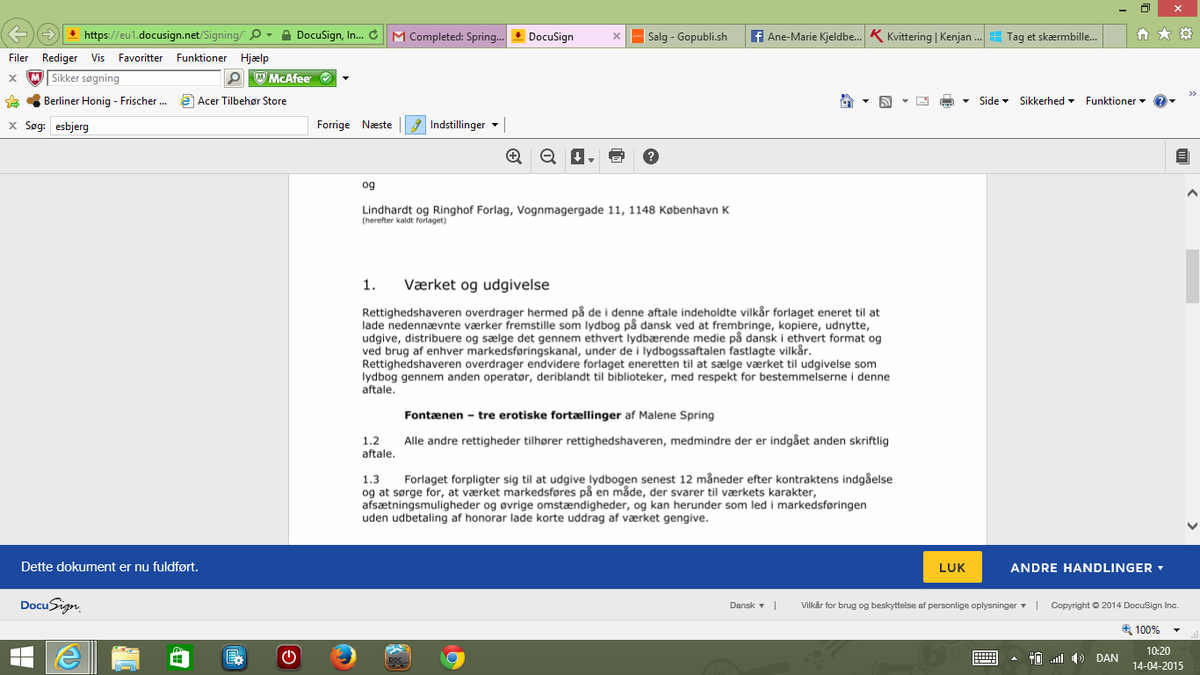Zoom in on the DocuSign document
Viewport: 1200px width, 675px height.
pos(514,156)
